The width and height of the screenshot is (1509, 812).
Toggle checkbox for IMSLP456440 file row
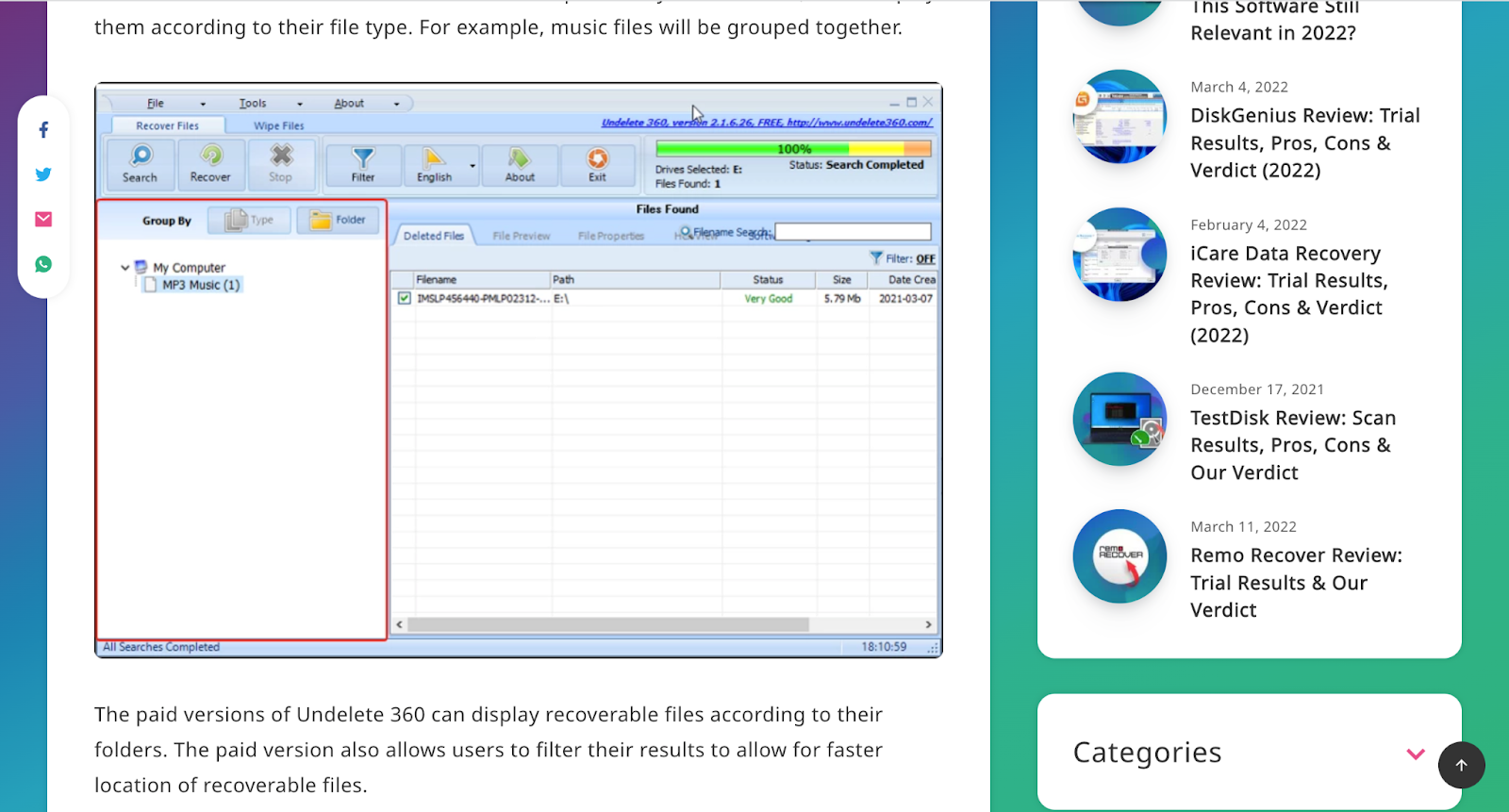pos(405,298)
